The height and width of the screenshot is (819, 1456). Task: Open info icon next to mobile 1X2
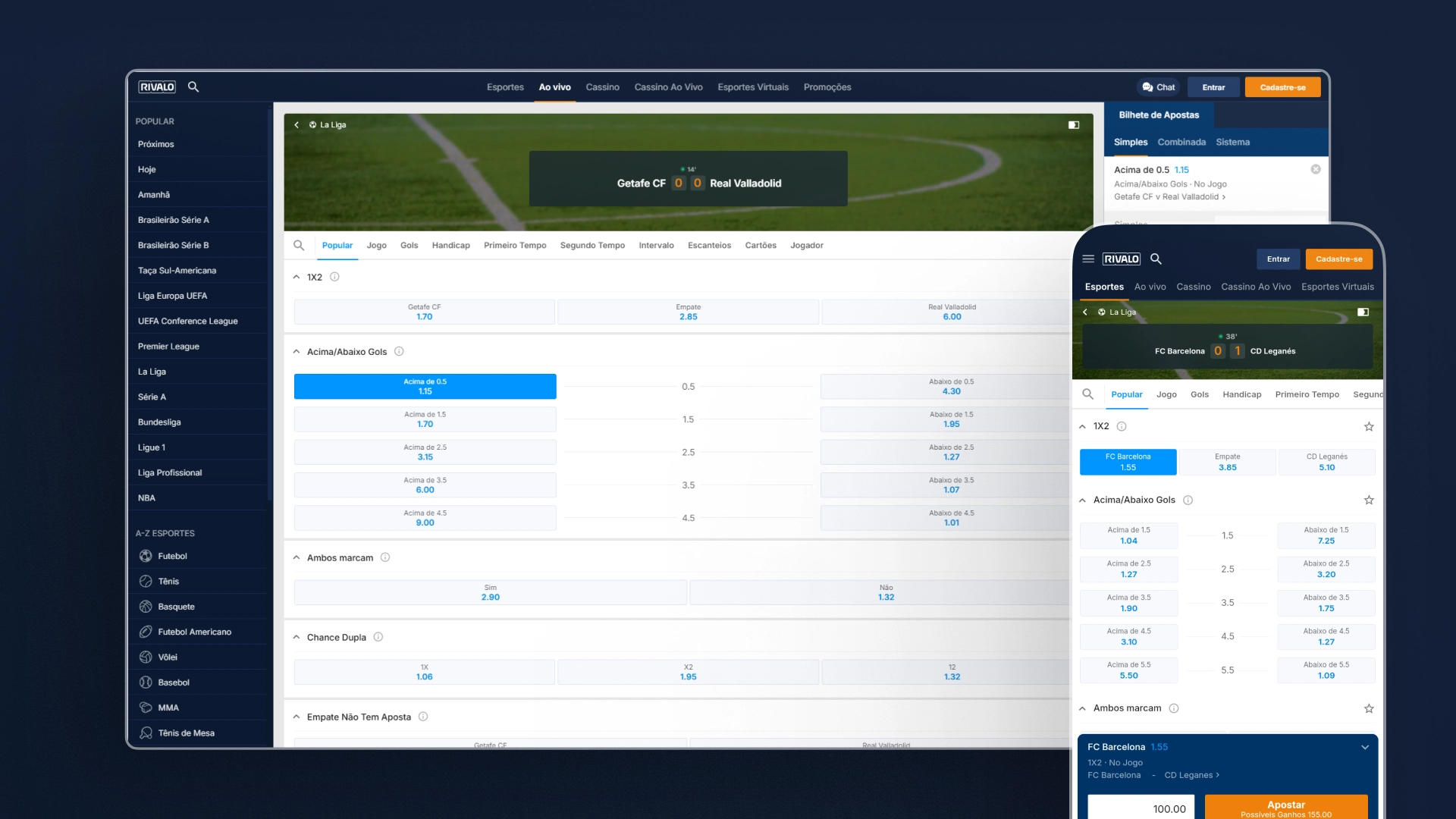1122,427
